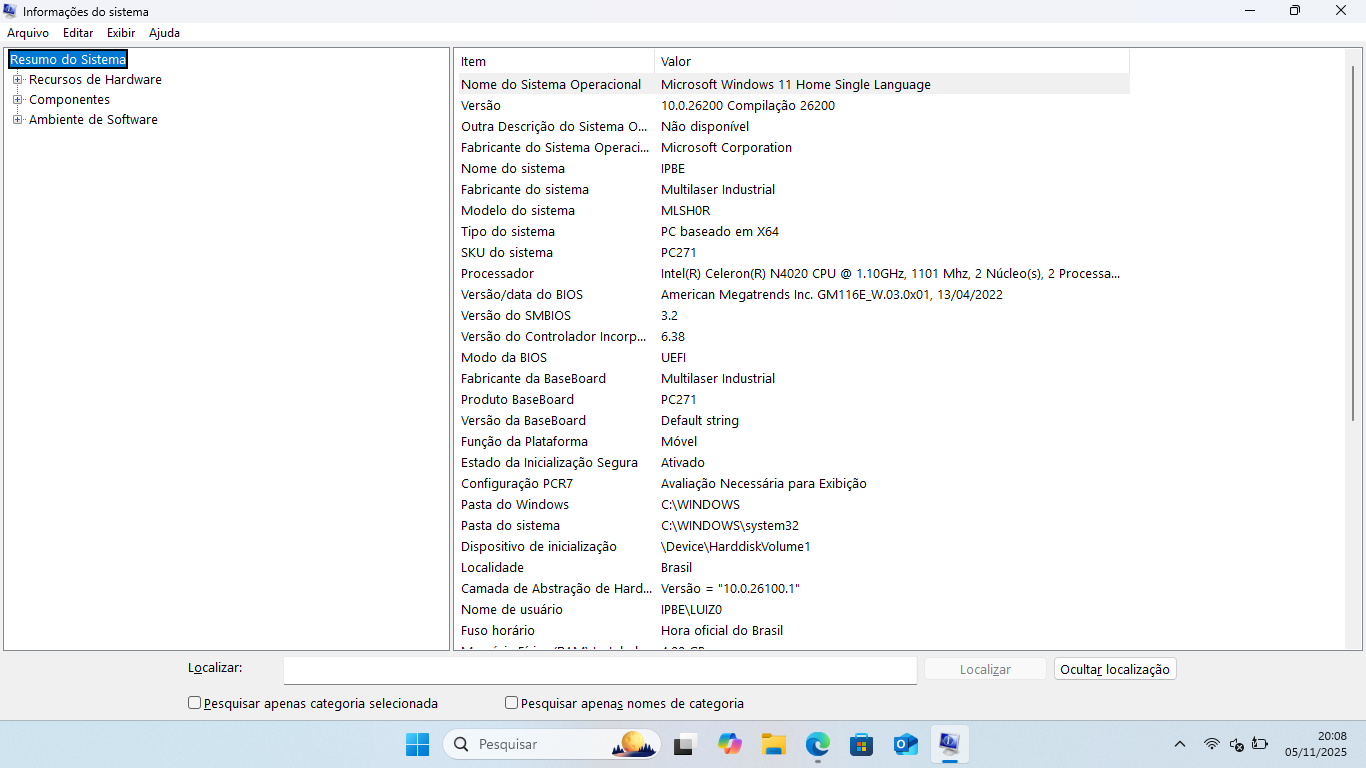
Task: Enable Pesquisar apenas categoria selecionada checkbox
Action: click(195, 703)
